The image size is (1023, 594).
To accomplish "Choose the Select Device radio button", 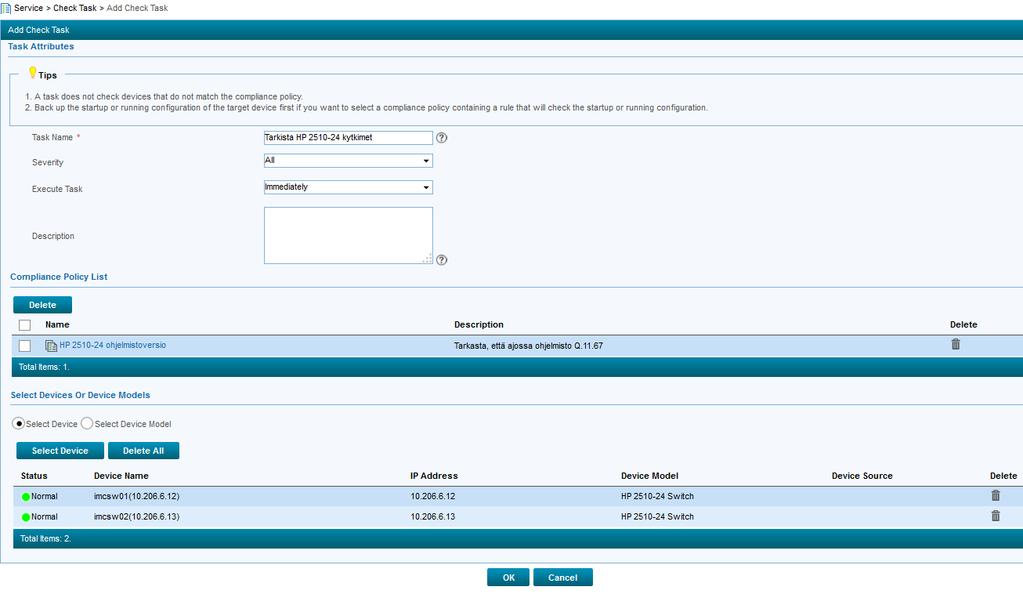I will (18, 424).
